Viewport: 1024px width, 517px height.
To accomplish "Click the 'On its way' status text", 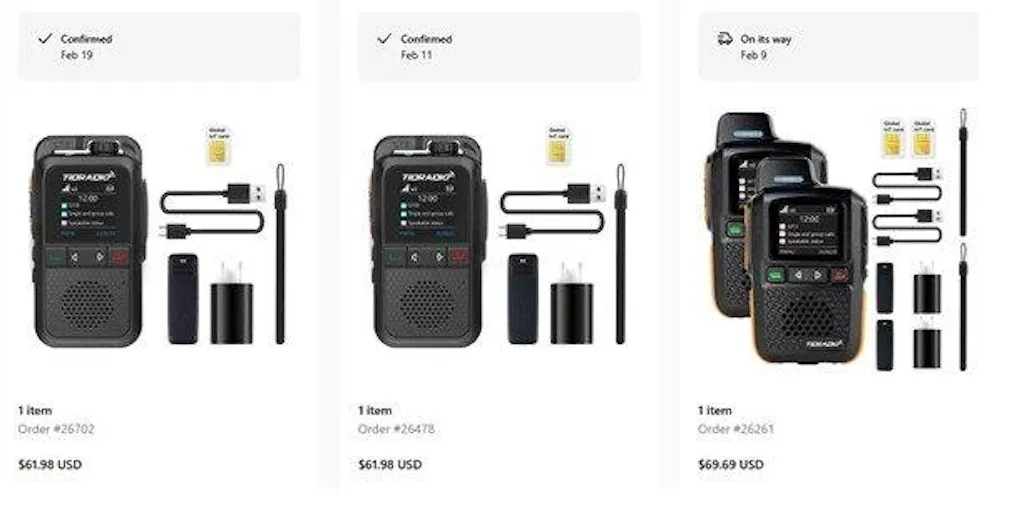I will coord(765,39).
